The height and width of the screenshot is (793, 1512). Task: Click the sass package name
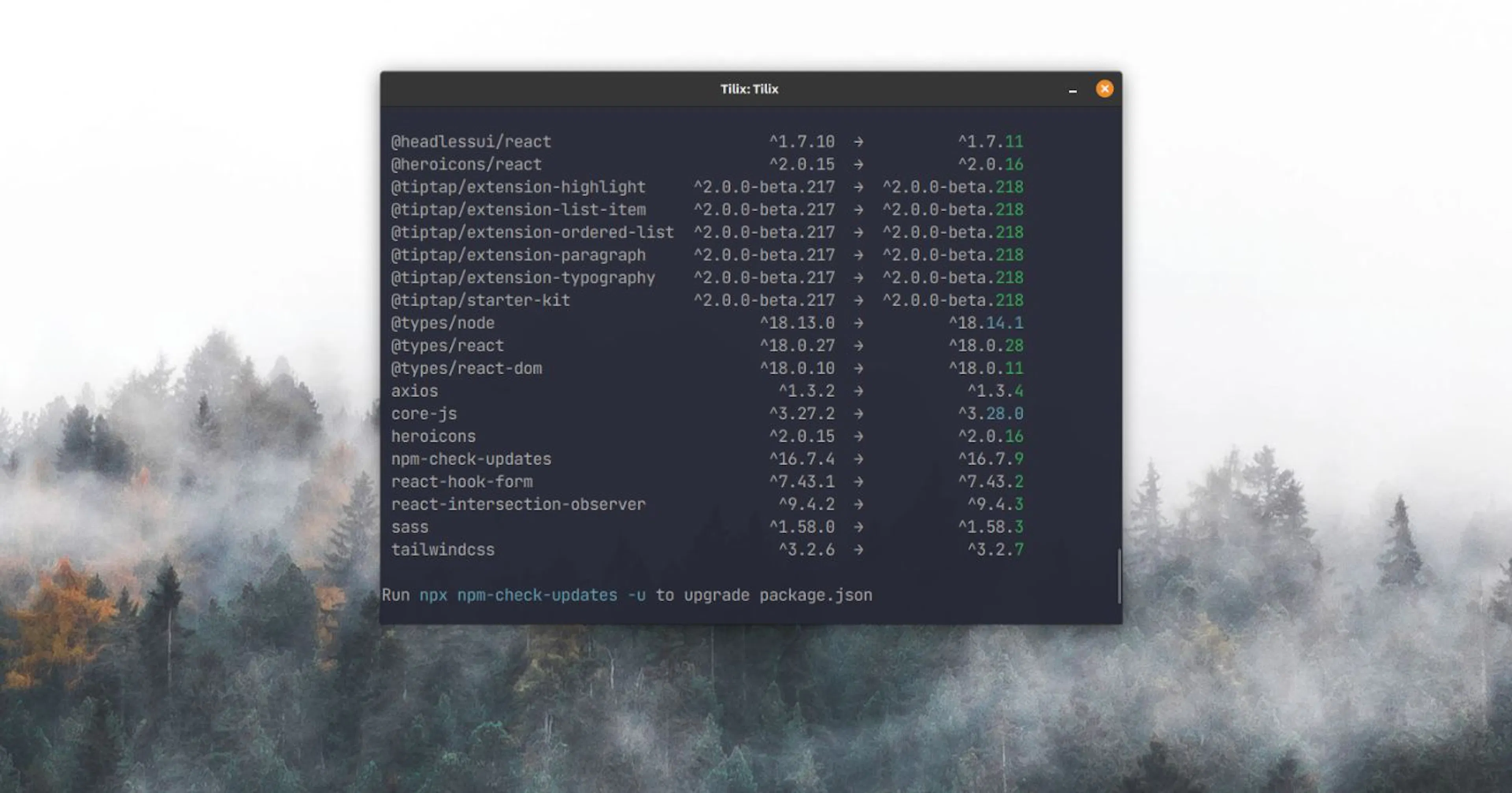tap(409, 527)
